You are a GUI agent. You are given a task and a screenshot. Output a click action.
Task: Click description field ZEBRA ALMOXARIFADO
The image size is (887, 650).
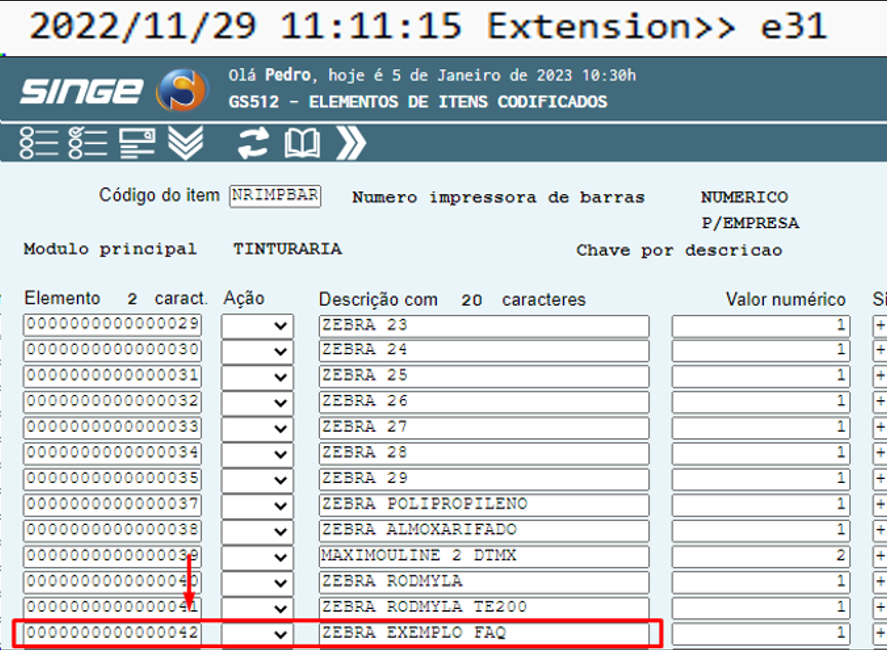point(484,530)
